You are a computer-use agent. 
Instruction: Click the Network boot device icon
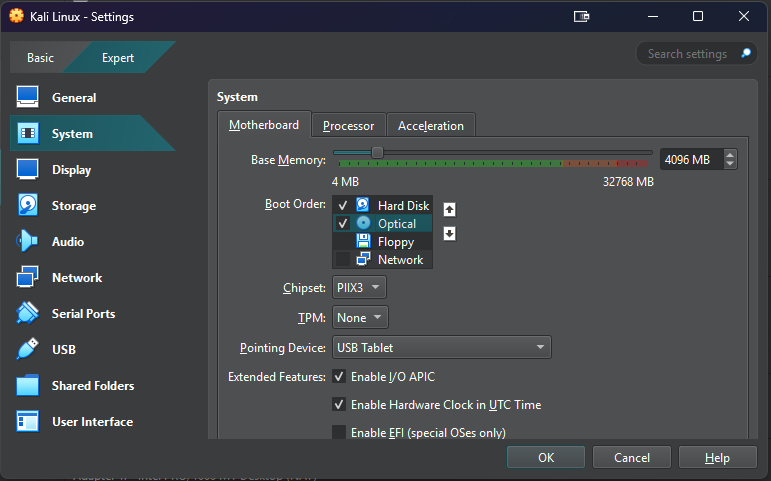(x=363, y=259)
